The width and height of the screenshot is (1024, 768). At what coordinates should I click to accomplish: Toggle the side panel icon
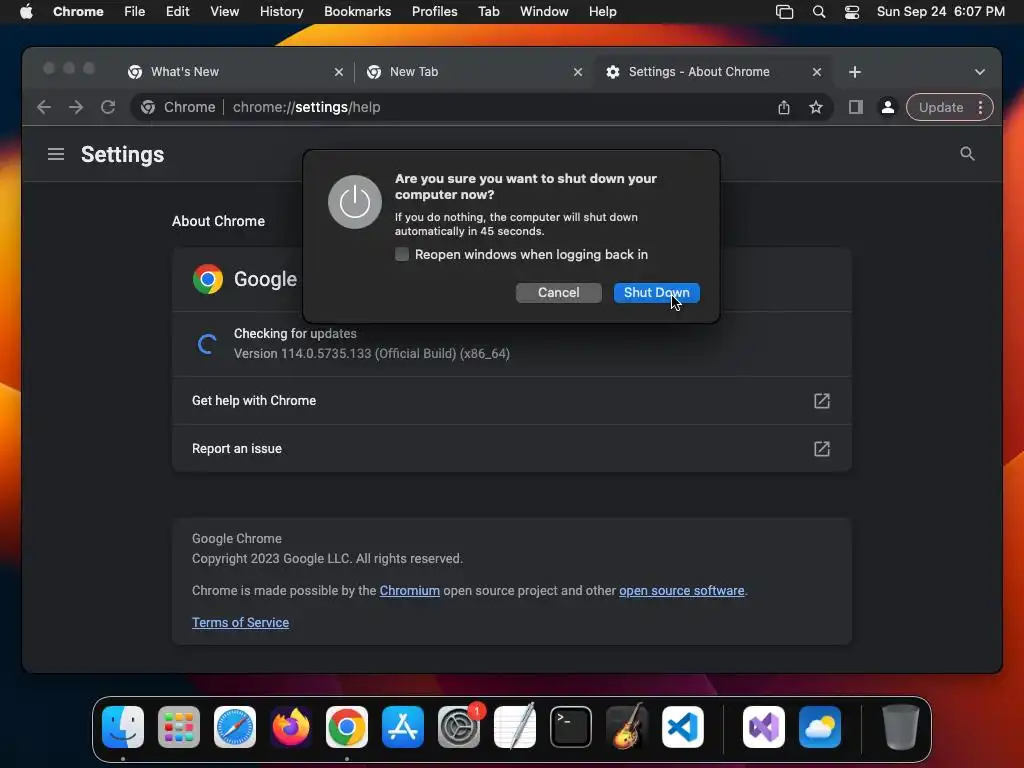(x=856, y=107)
